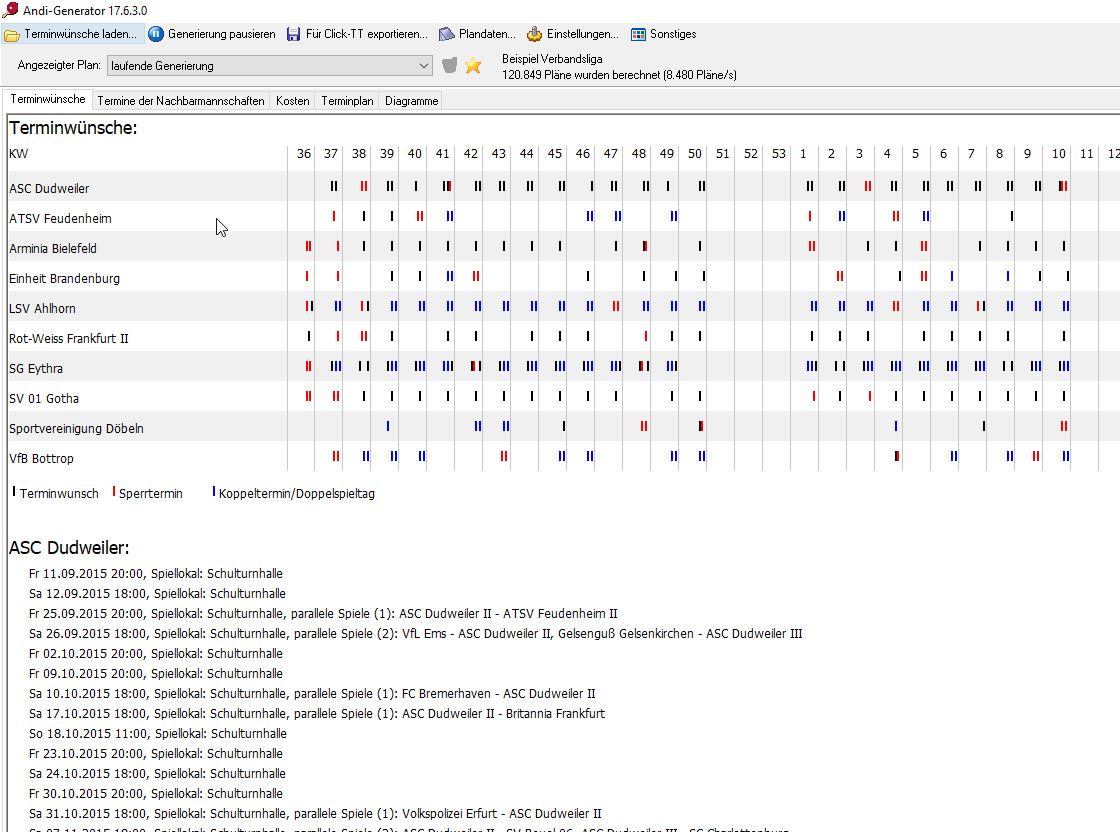
Task: Open the Kosten tab
Action: (293, 101)
